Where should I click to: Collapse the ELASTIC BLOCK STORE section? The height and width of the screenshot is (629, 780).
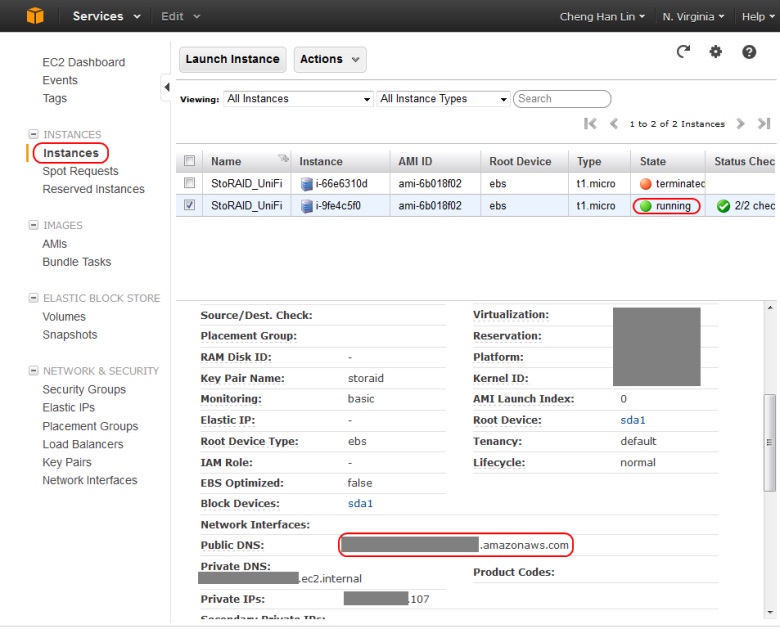point(33,298)
